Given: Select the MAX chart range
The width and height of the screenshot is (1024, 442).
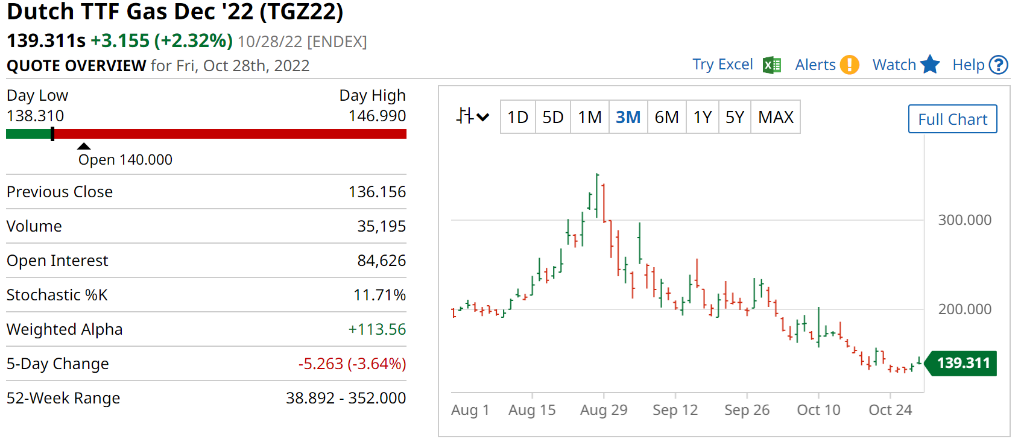Looking at the screenshot, I should [776, 117].
